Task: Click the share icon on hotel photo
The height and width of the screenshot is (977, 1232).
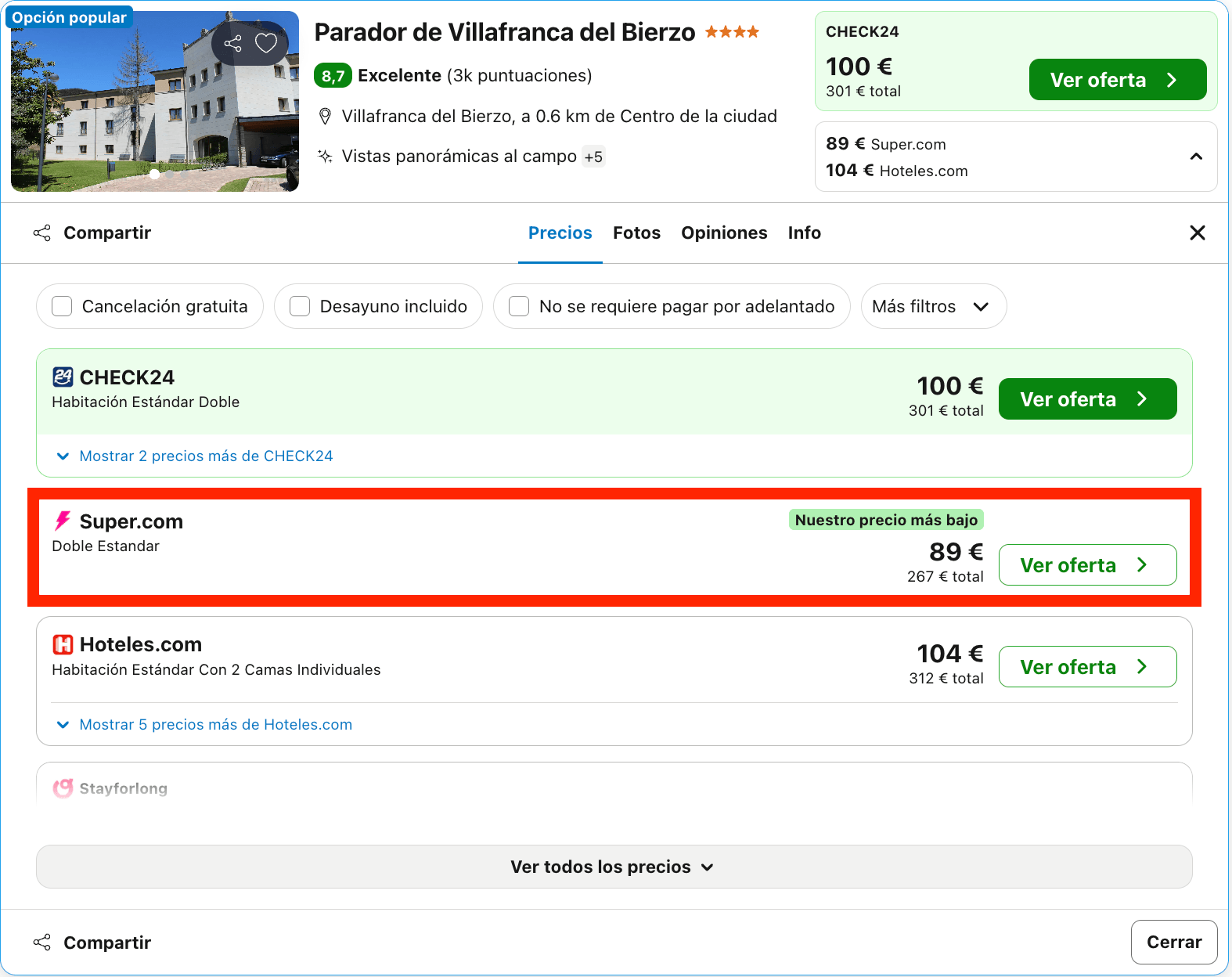Action: click(x=232, y=43)
